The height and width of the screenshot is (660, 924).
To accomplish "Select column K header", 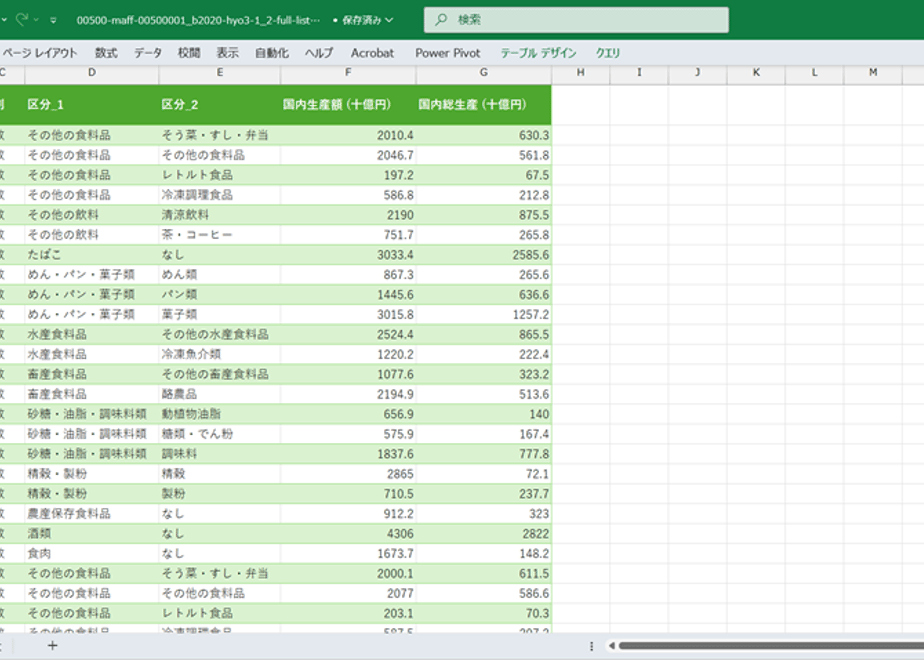I will (x=756, y=72).
